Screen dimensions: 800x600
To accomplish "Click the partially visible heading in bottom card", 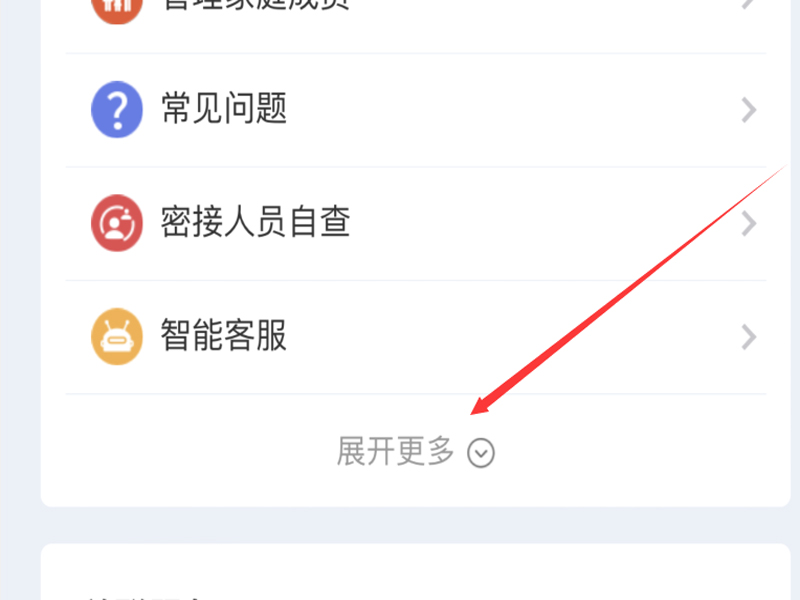I will (x=145, y=597).
